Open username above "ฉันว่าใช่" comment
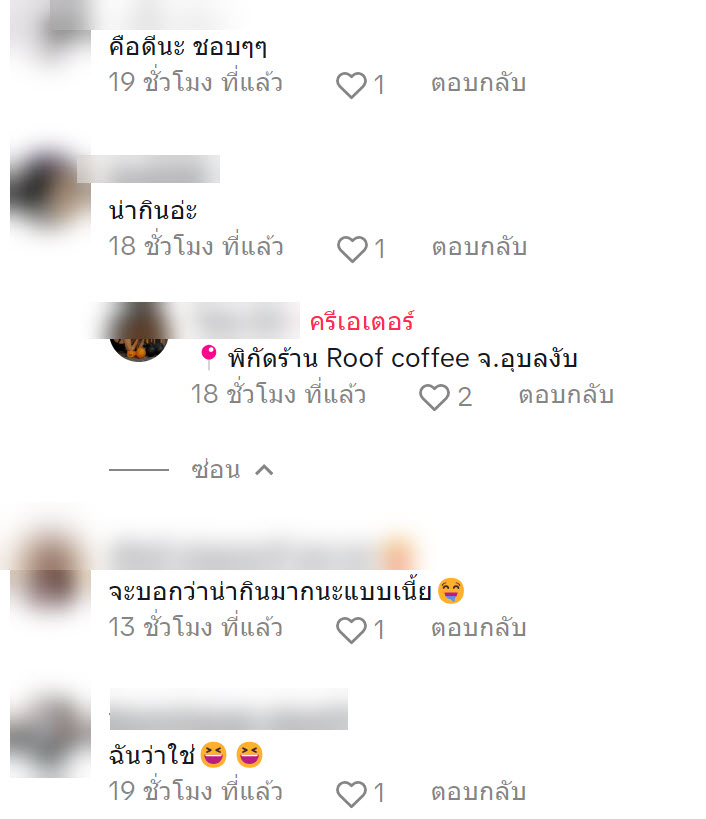 (x=229, y=709)
